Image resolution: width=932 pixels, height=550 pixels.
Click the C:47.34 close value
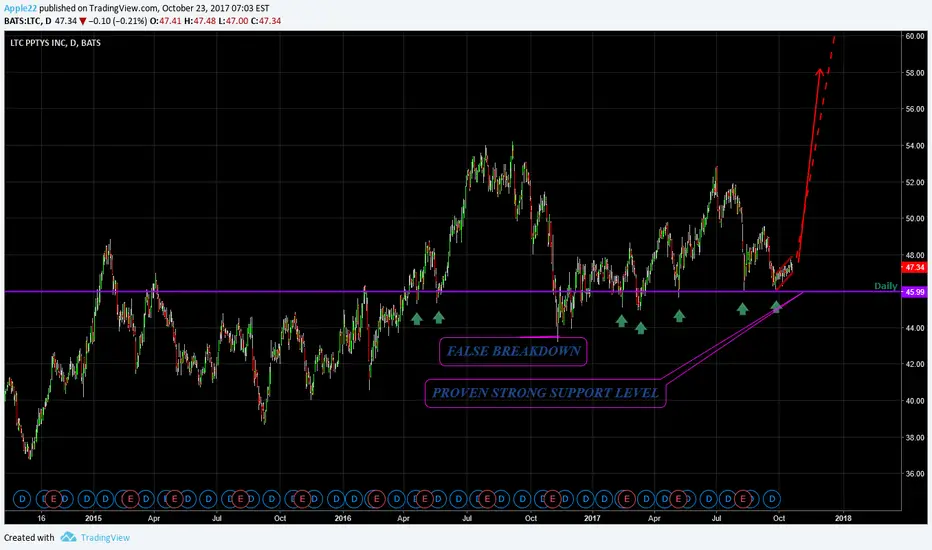266,21
